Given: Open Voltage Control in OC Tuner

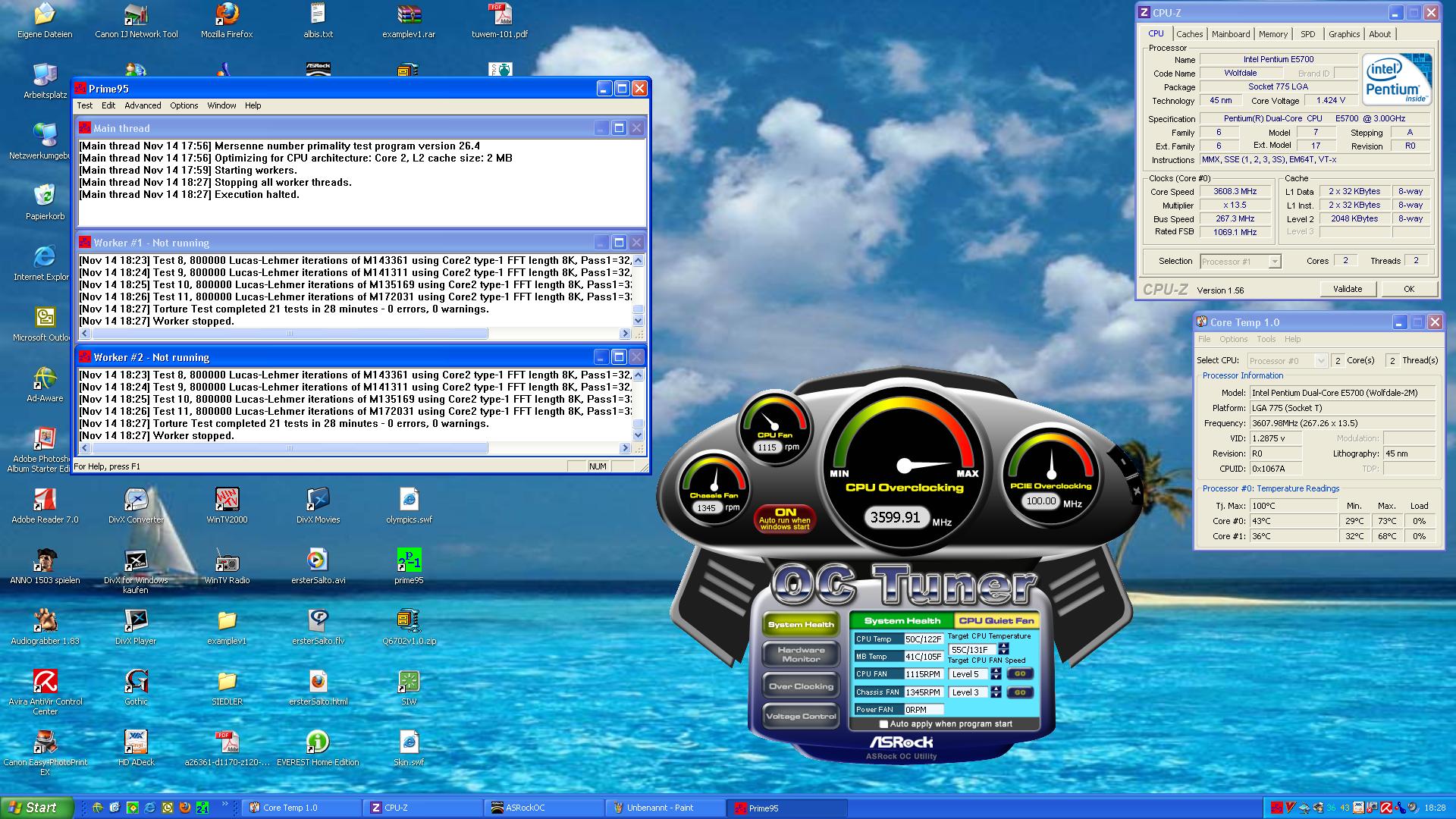Looking at the screenshot, I should click(x=802, y=716).
